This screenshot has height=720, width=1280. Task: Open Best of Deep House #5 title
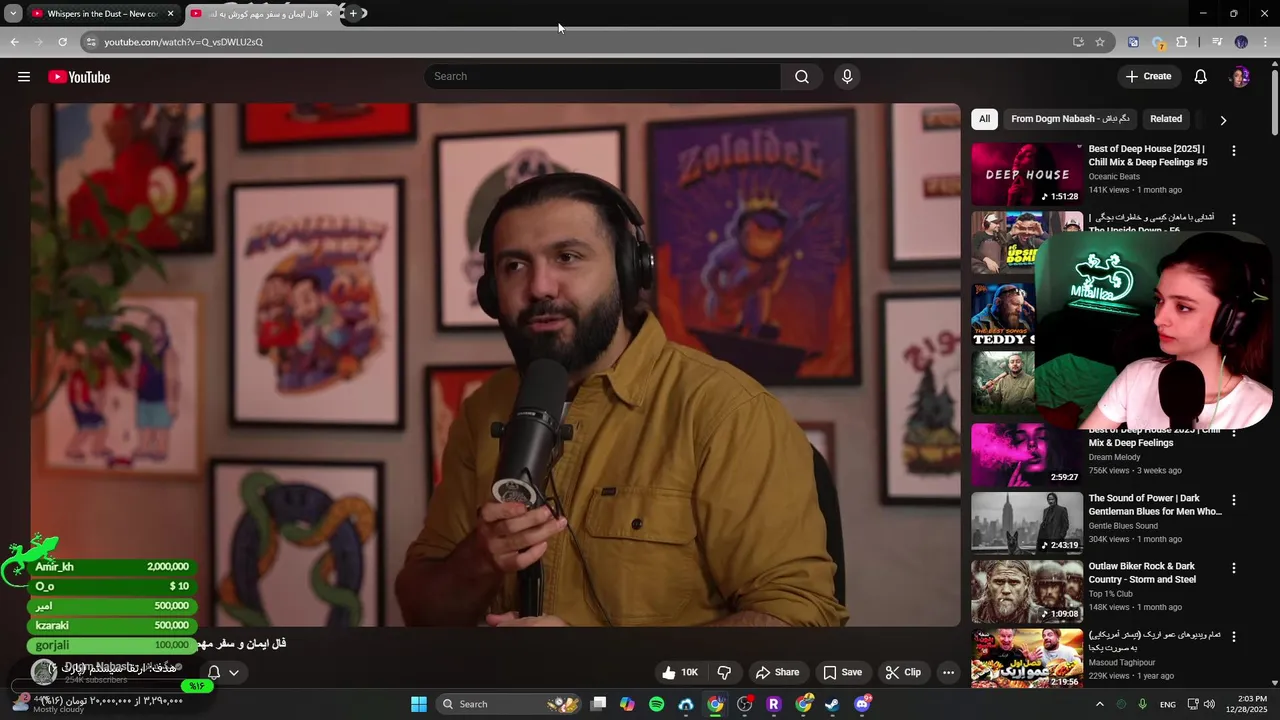tap(1148, 155)
